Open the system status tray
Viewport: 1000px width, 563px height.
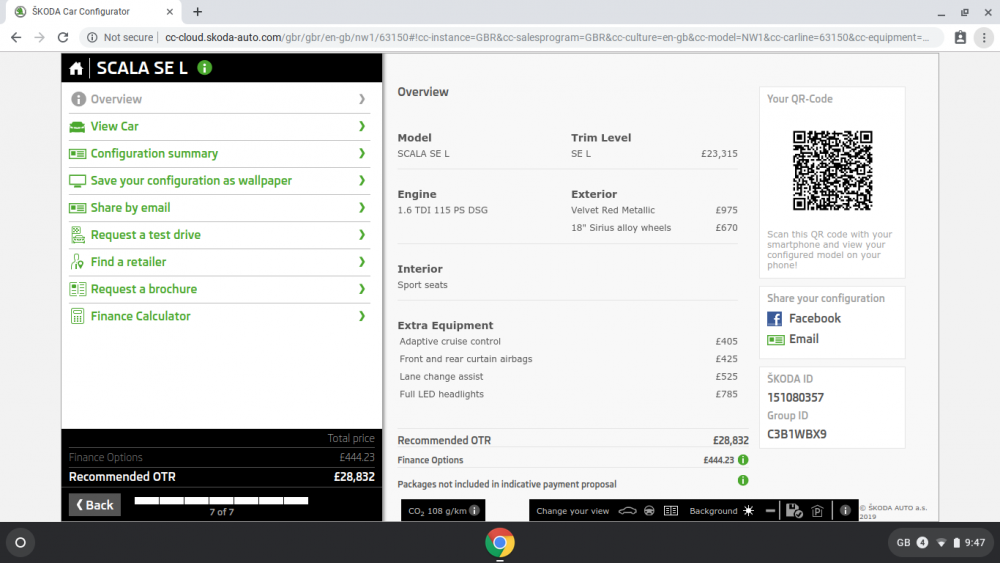tap(940, 543)
